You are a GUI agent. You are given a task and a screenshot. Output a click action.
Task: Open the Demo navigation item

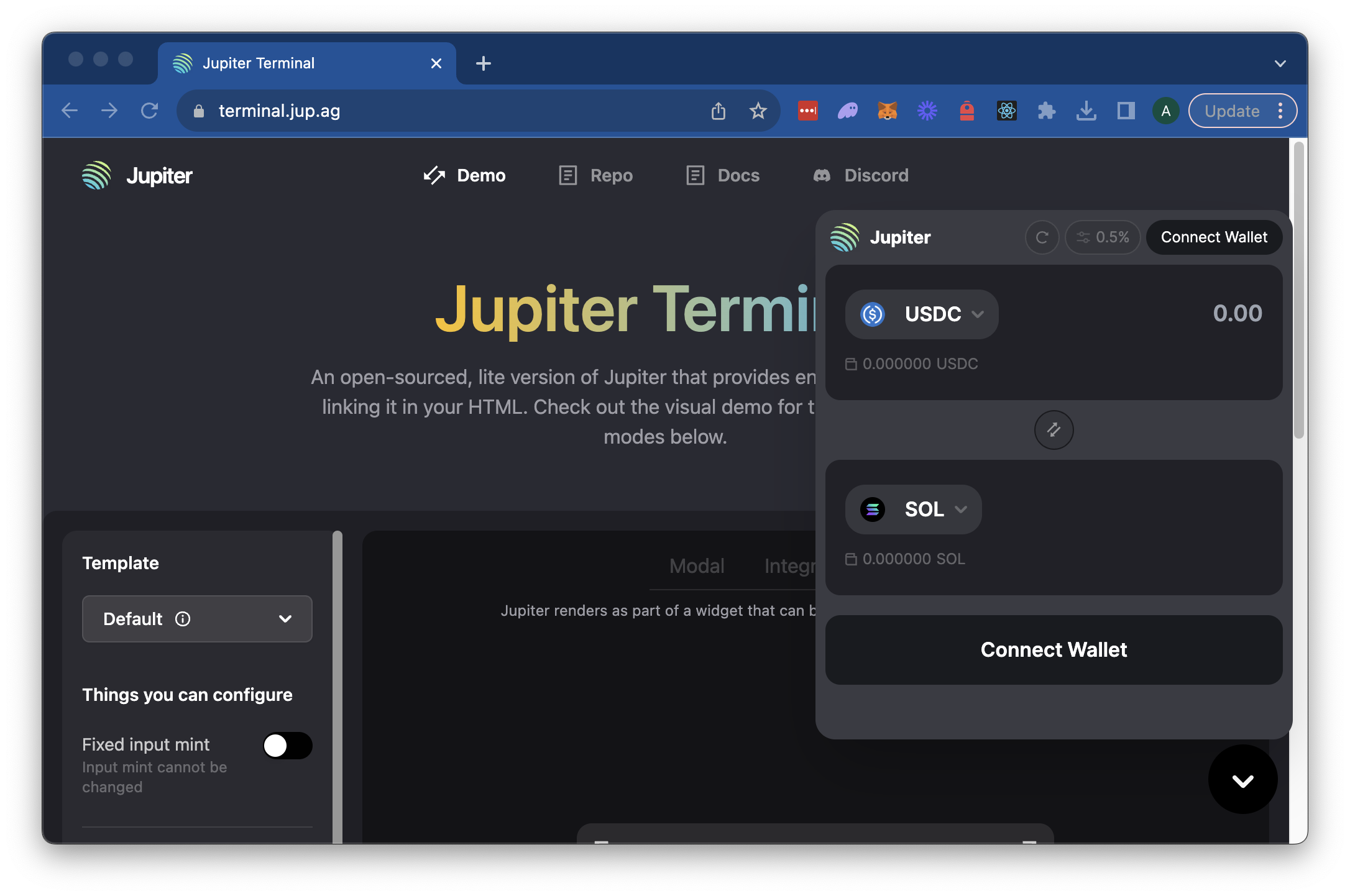464,175
